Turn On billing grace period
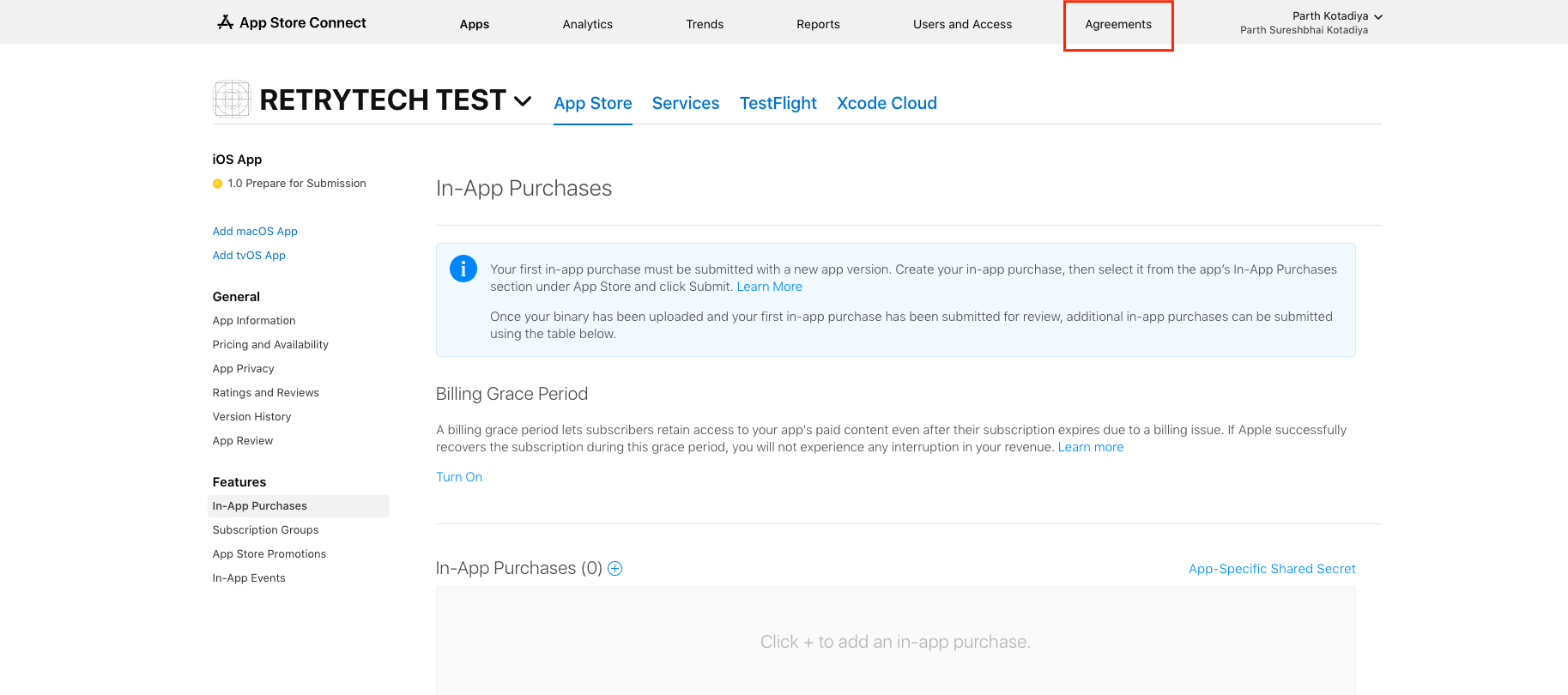This screenshot has width=1568, height=695. pyautogui.click(x=459, y=477)
